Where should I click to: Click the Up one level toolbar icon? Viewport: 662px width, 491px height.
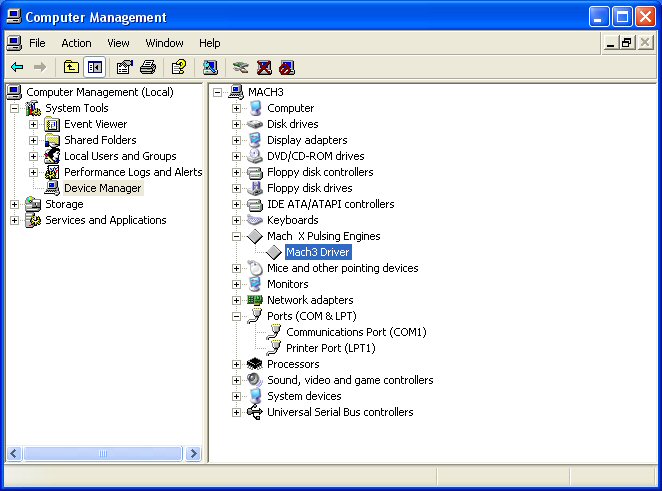tap(71, 67)
